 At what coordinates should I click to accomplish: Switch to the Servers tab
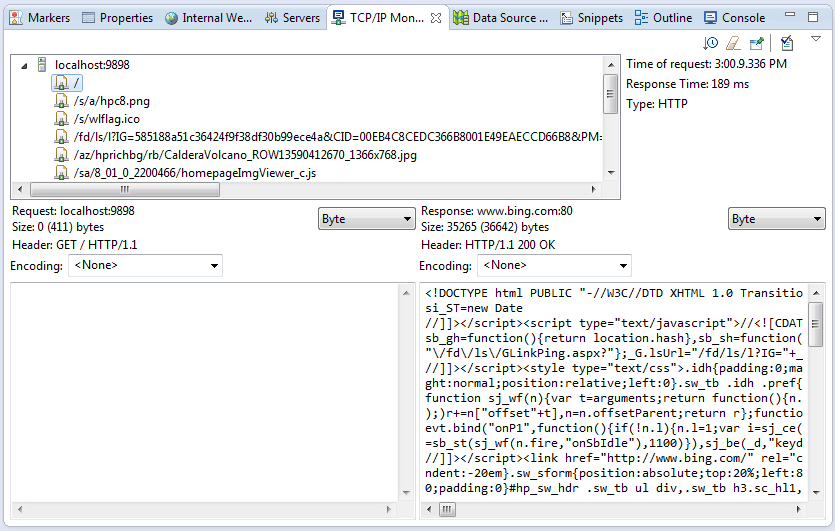point(292,18)
